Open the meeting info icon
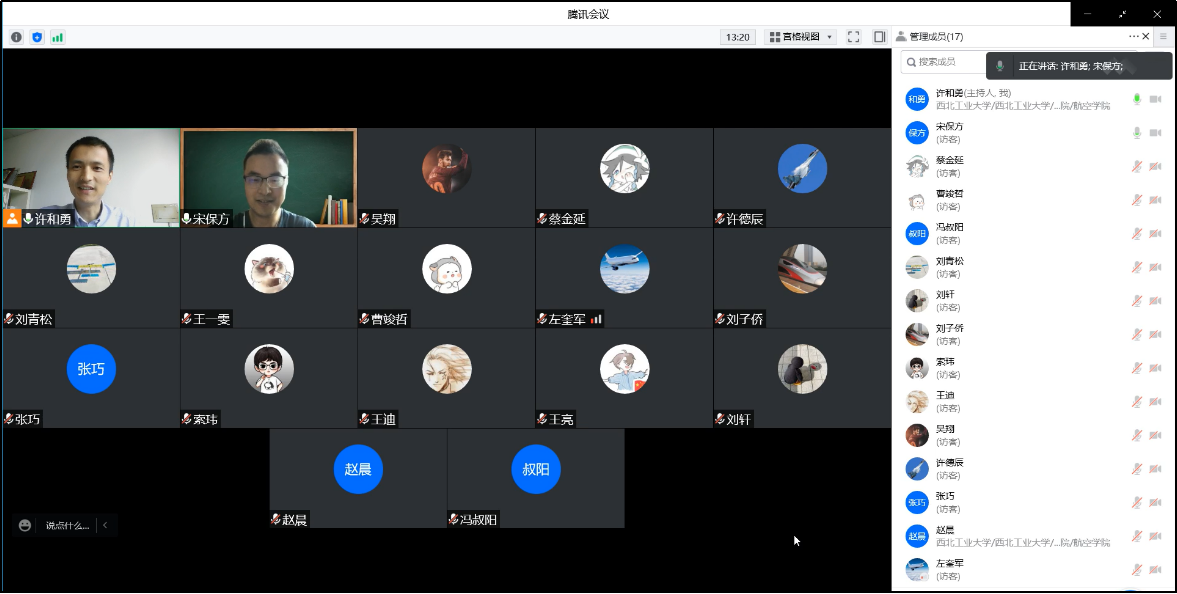This screenshot has height=594, width=1177. point(16,37)
